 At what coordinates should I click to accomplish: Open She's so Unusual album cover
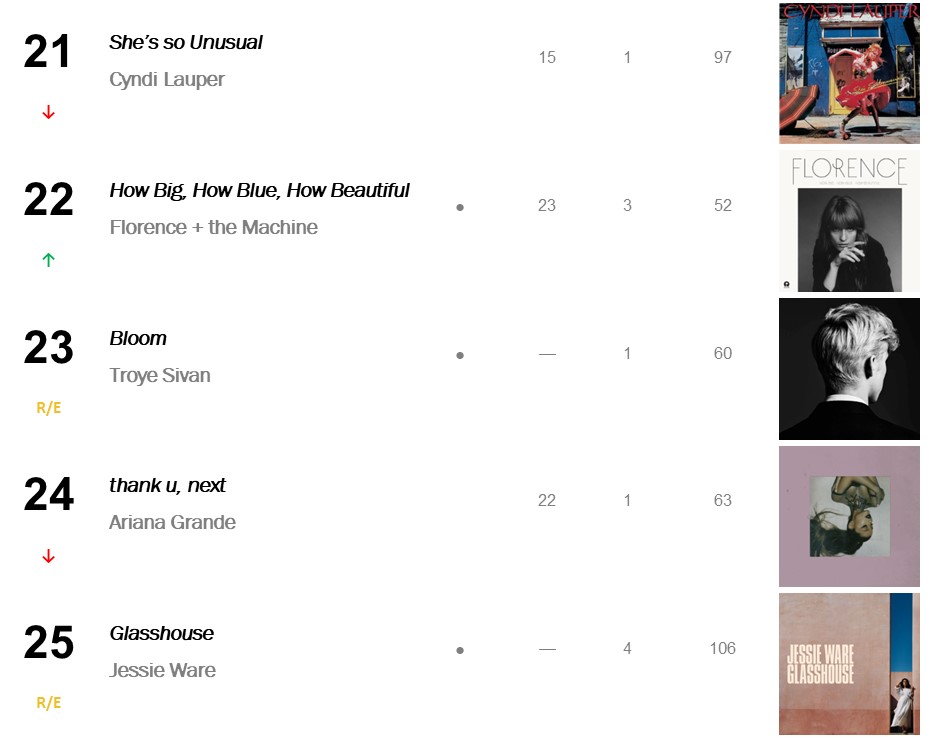(x=849, y=73)
